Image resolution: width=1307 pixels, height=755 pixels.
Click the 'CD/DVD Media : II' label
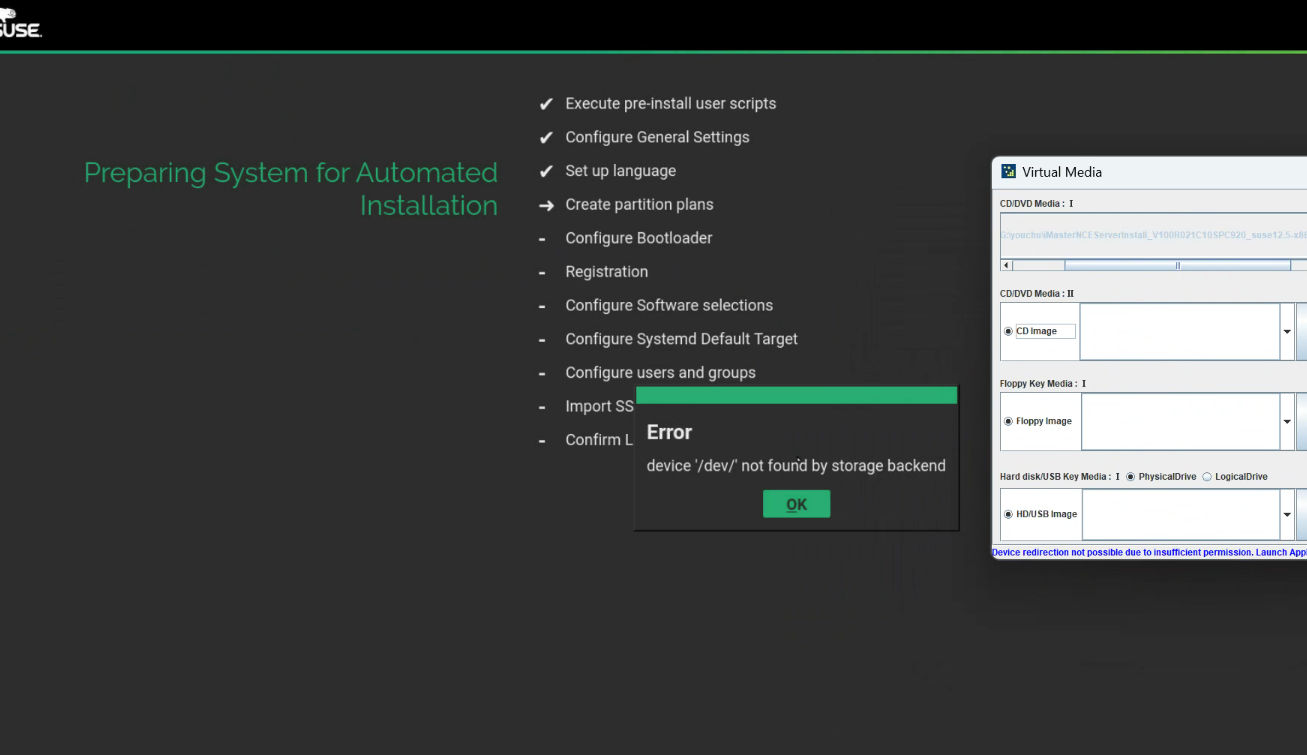click(x=1037, y=294)
